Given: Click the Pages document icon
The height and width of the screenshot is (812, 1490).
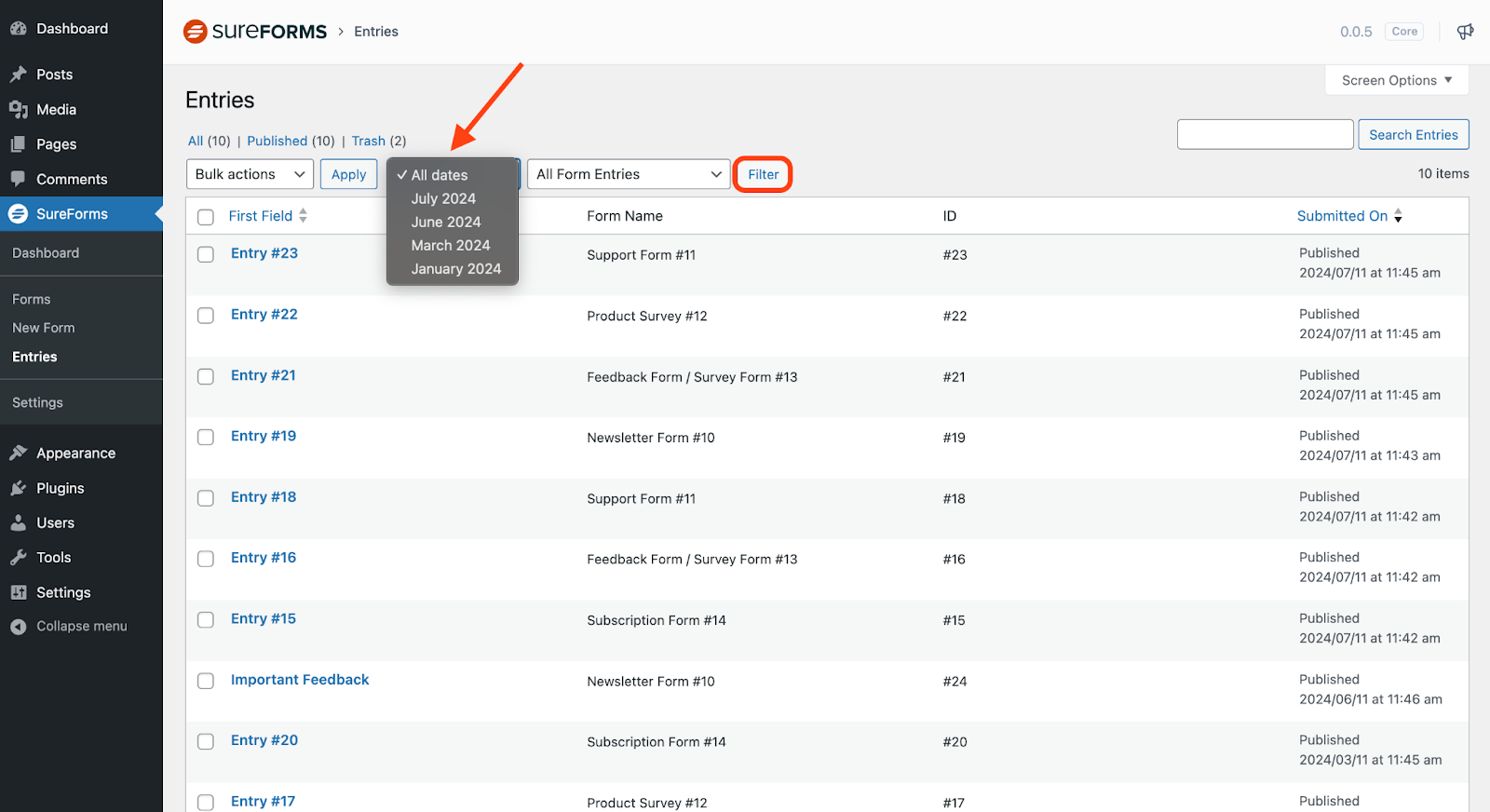Looking at the screenshot, I should click(x=18, y=144).
